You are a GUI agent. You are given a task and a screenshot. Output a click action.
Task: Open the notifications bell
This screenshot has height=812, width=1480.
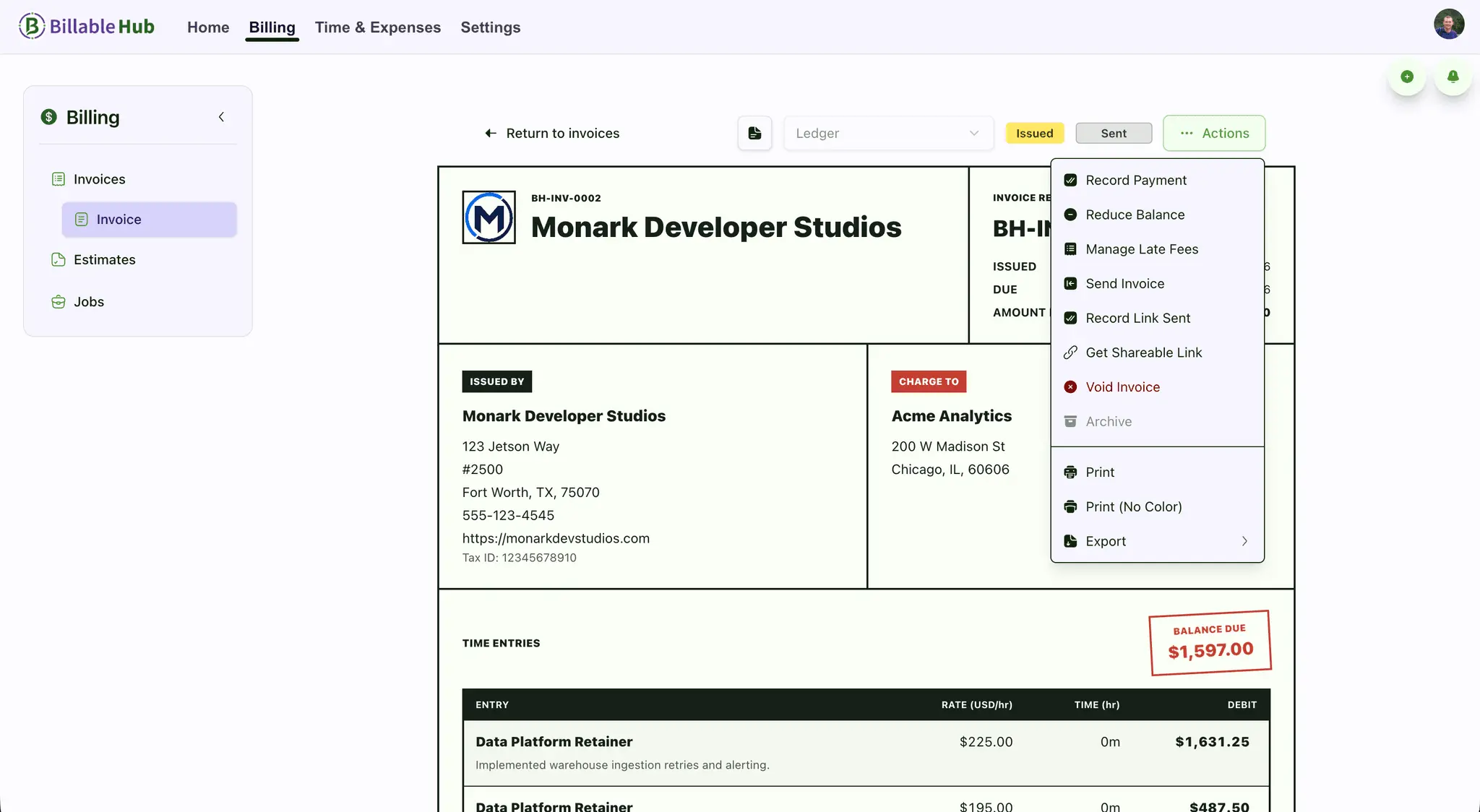[x=1453, y=77]
